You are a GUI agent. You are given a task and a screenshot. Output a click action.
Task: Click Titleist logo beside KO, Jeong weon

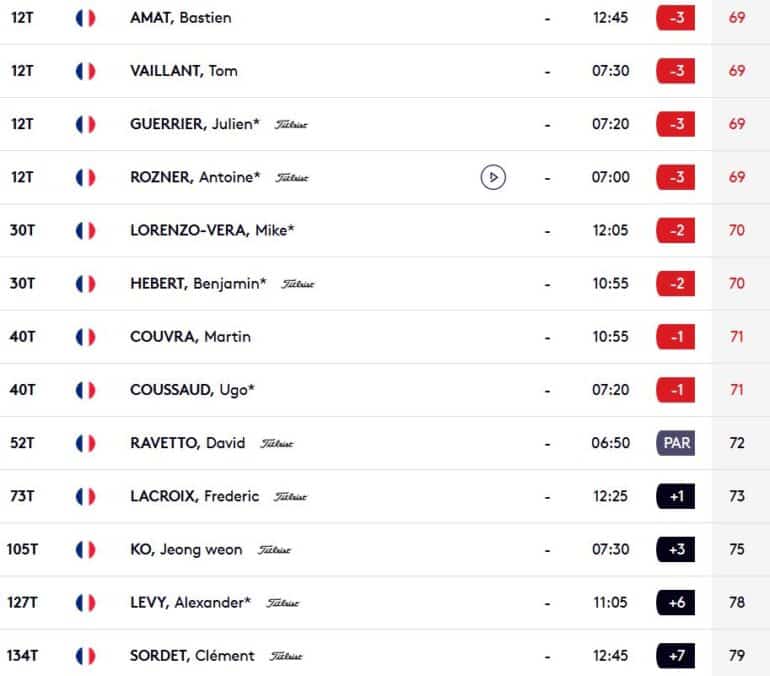pos(275,550)
